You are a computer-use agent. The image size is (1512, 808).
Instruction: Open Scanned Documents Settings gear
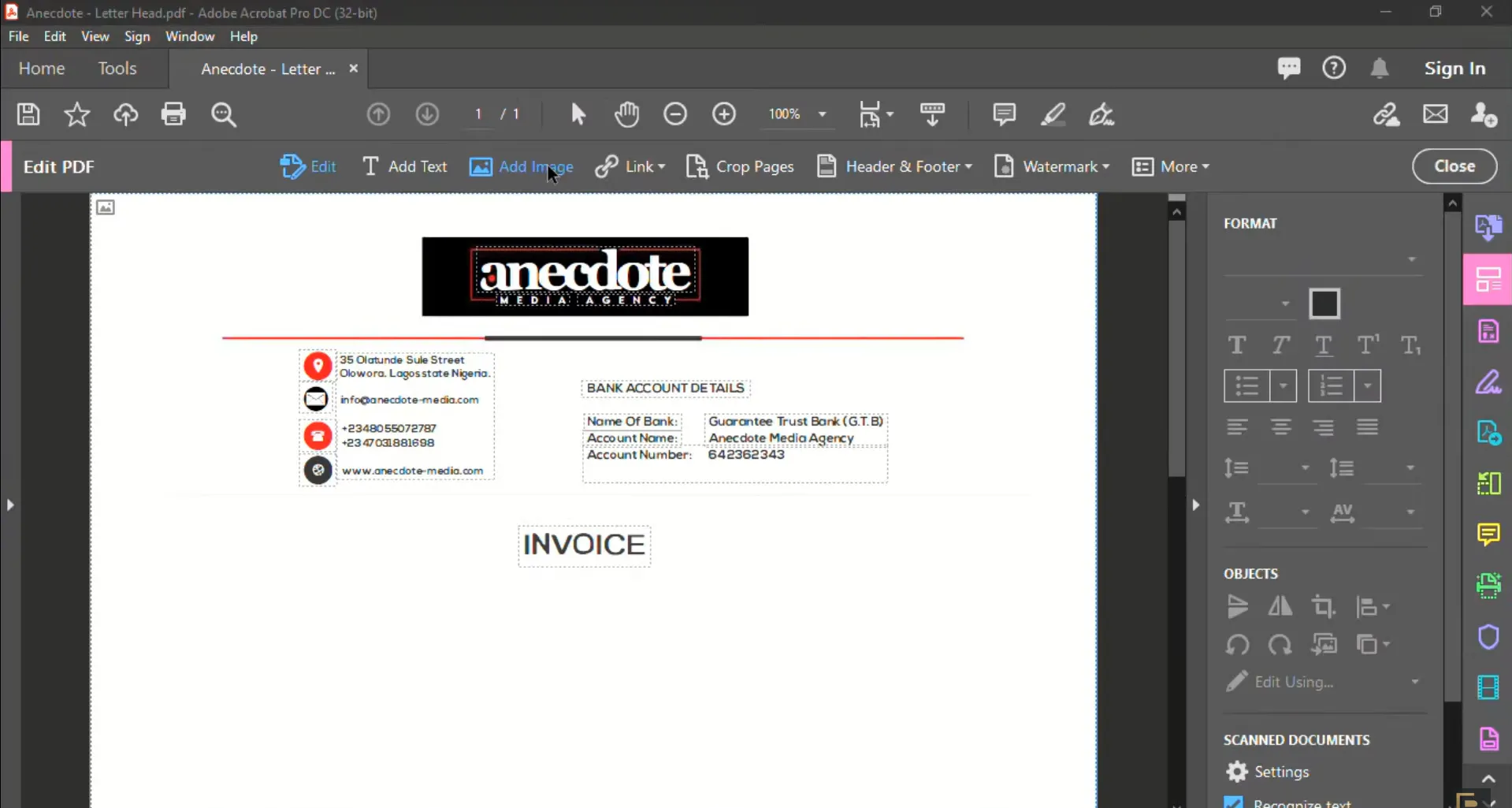[1238, 772]
